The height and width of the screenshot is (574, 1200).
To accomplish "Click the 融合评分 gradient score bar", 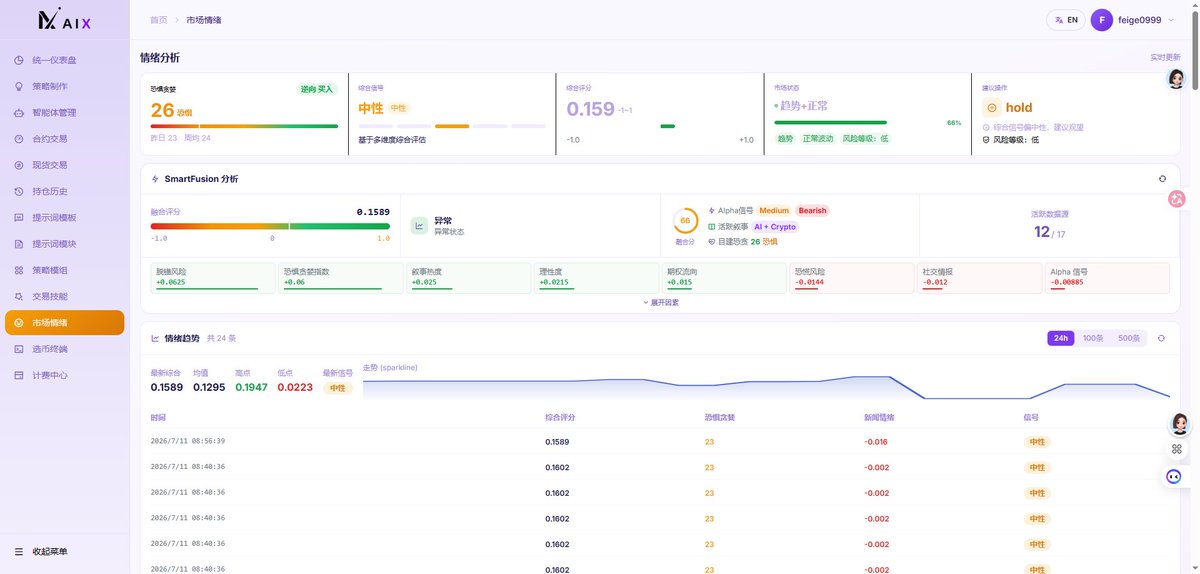I will click(x=270, y=226).
